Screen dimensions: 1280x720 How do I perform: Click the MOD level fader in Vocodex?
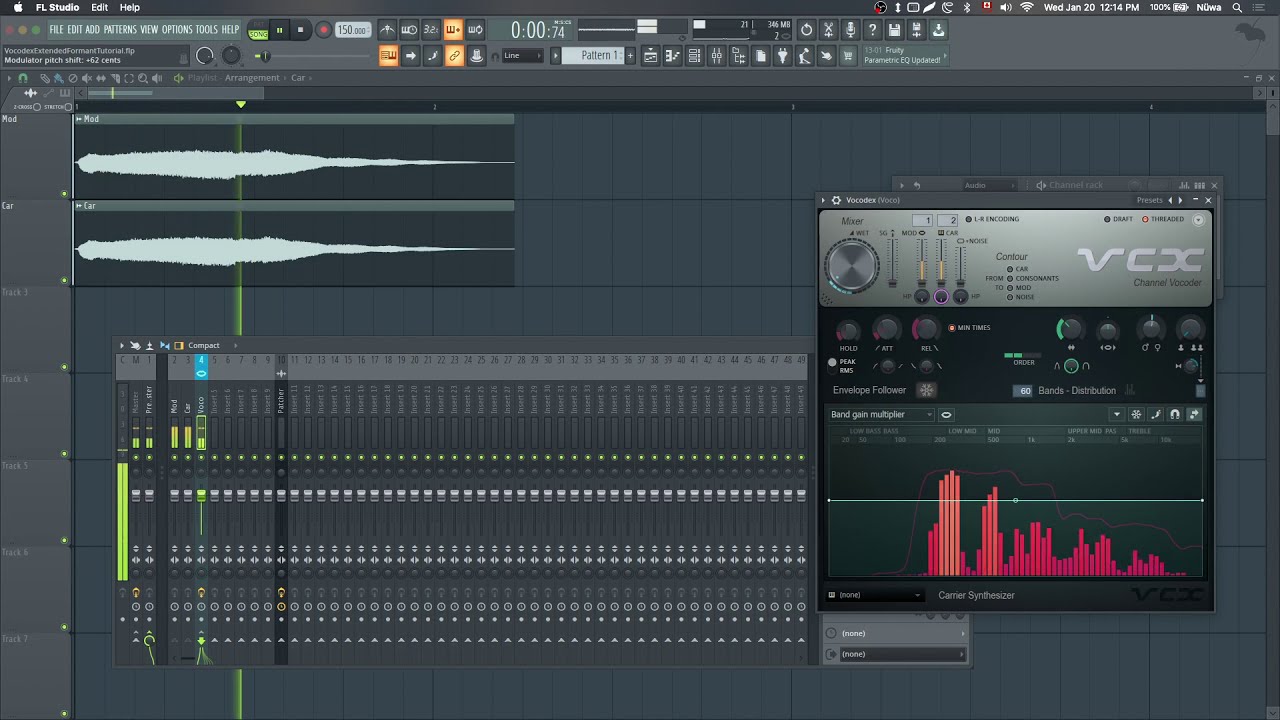tap(922, 265)
